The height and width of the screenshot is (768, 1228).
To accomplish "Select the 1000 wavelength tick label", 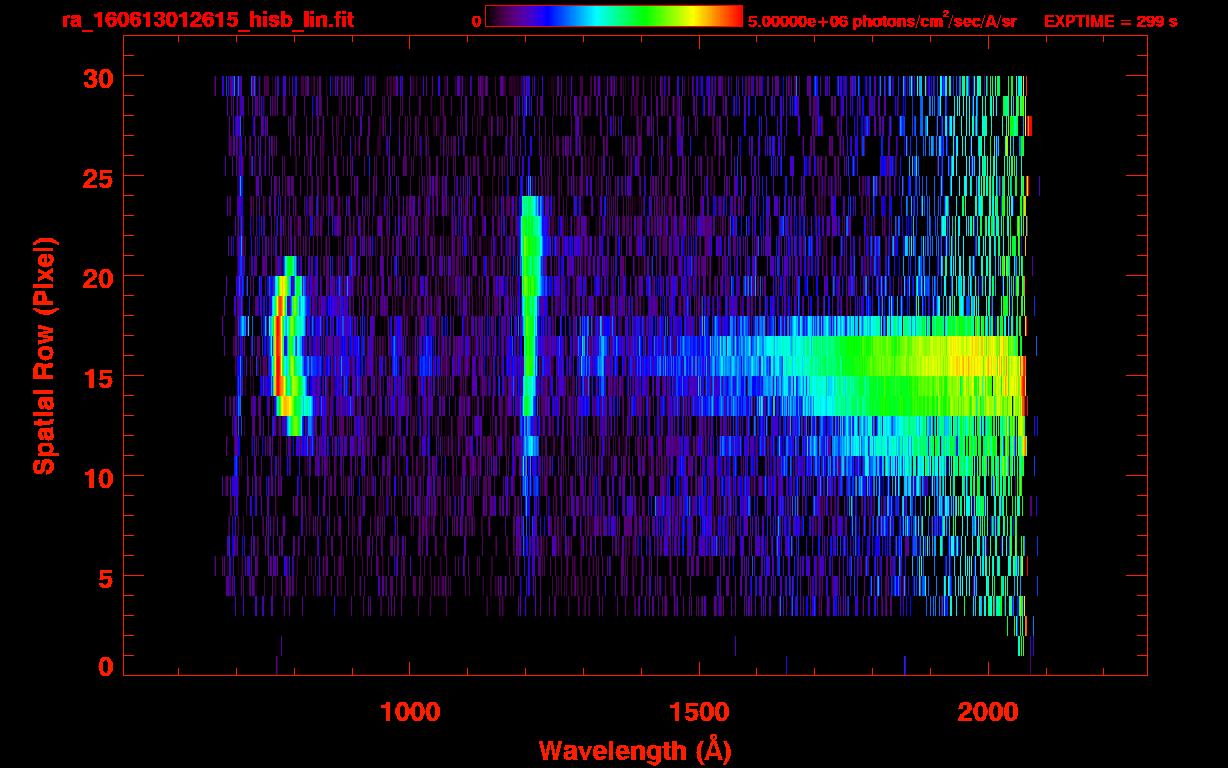I will pyautogui.click(x=410, y=711).
